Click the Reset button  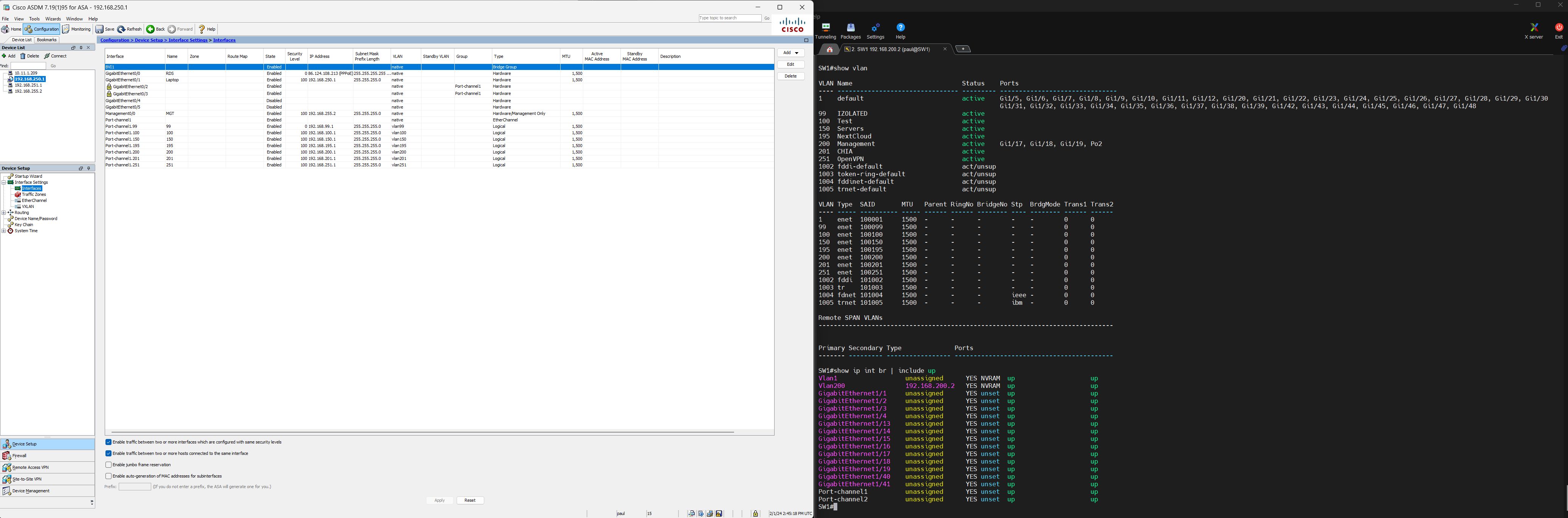tap(470, 500)
